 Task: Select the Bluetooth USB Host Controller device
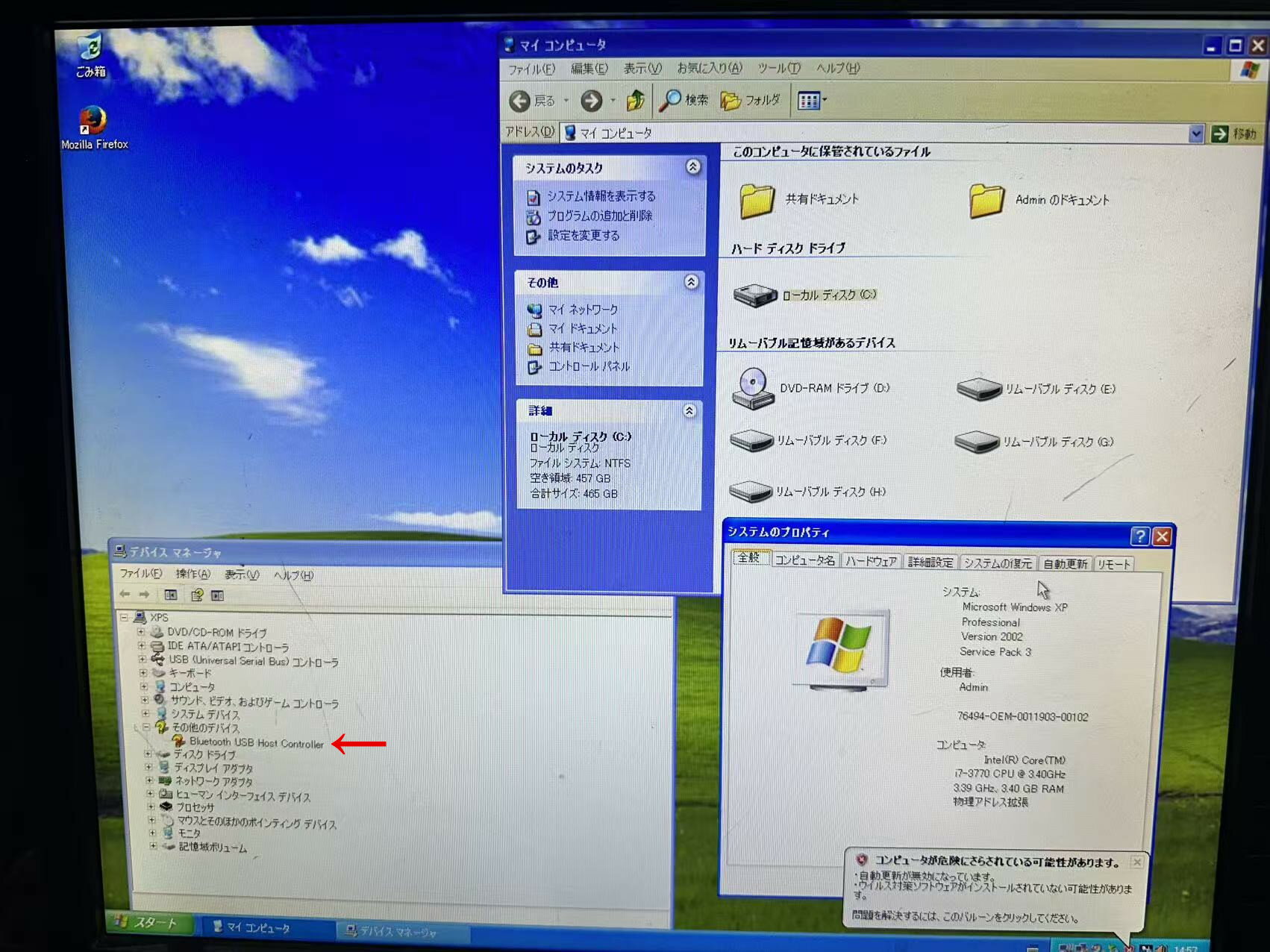(x=256, y=743)
